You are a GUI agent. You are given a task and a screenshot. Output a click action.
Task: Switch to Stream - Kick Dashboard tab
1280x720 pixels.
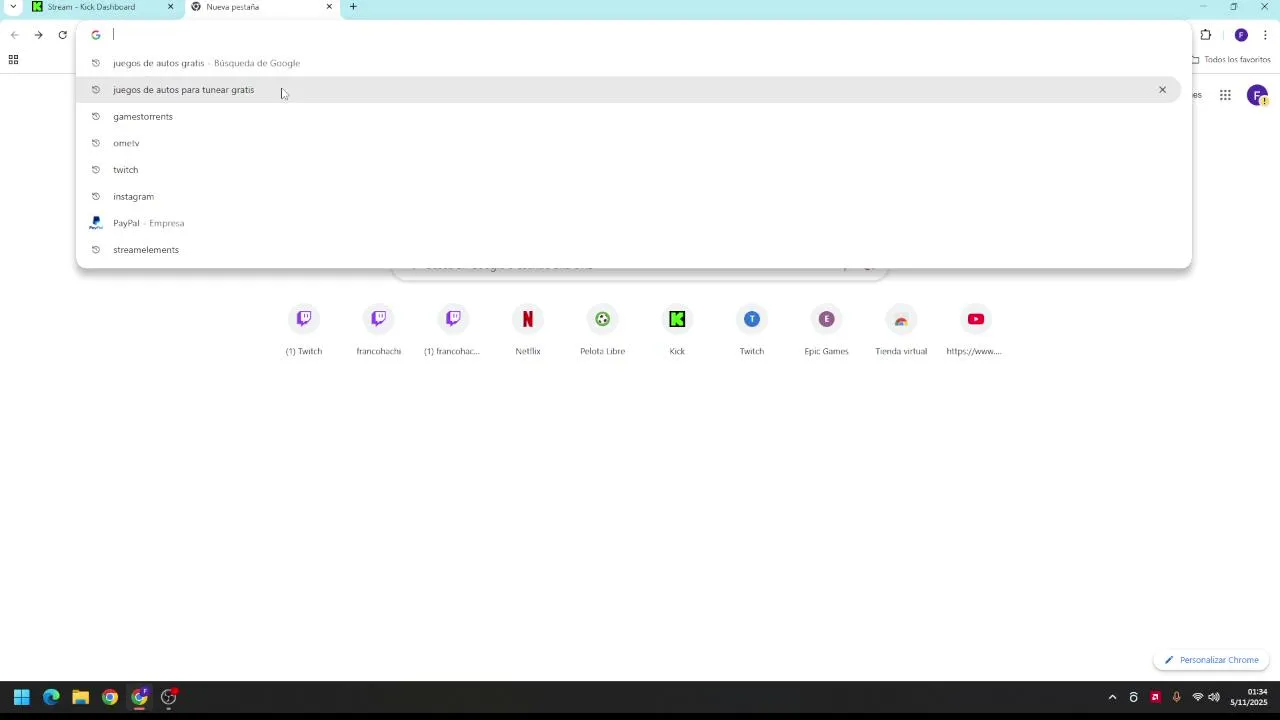[100, 7]
